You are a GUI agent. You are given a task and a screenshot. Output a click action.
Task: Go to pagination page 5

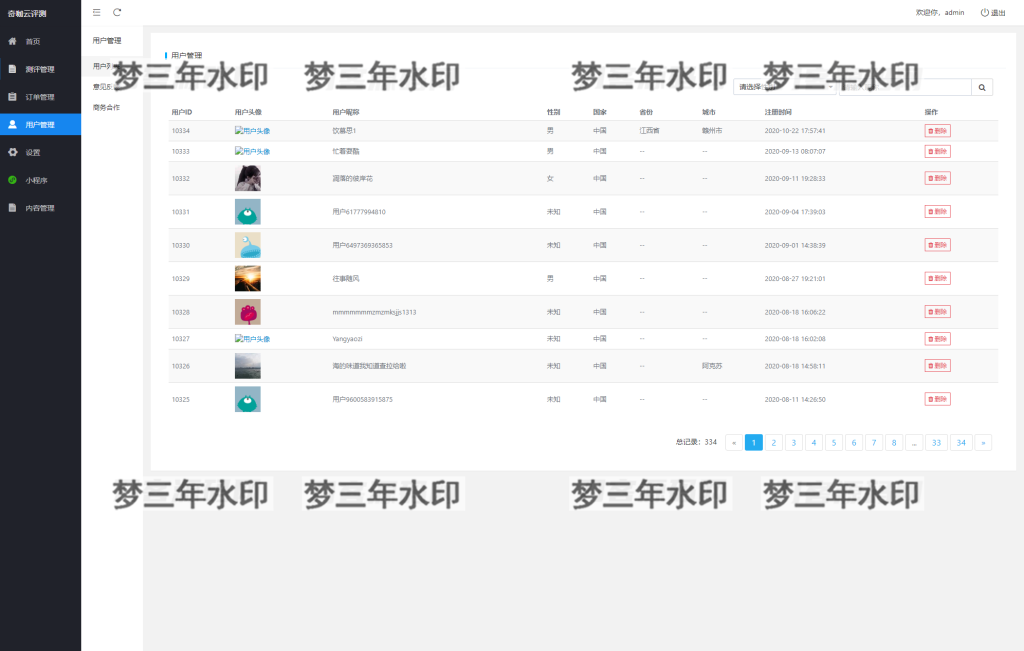(x=834, y=443)
